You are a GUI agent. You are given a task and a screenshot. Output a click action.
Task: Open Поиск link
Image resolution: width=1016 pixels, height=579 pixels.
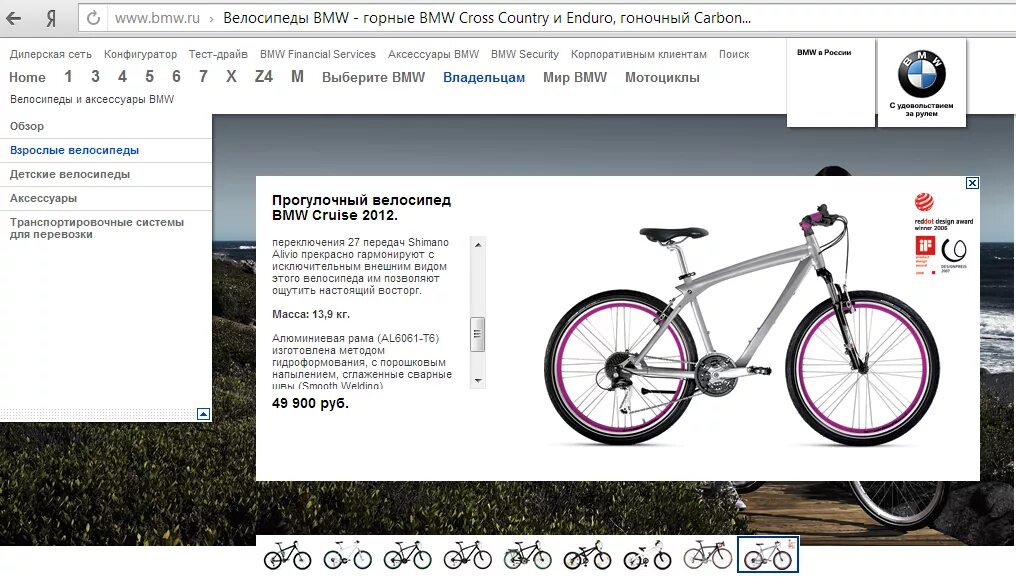734,54
